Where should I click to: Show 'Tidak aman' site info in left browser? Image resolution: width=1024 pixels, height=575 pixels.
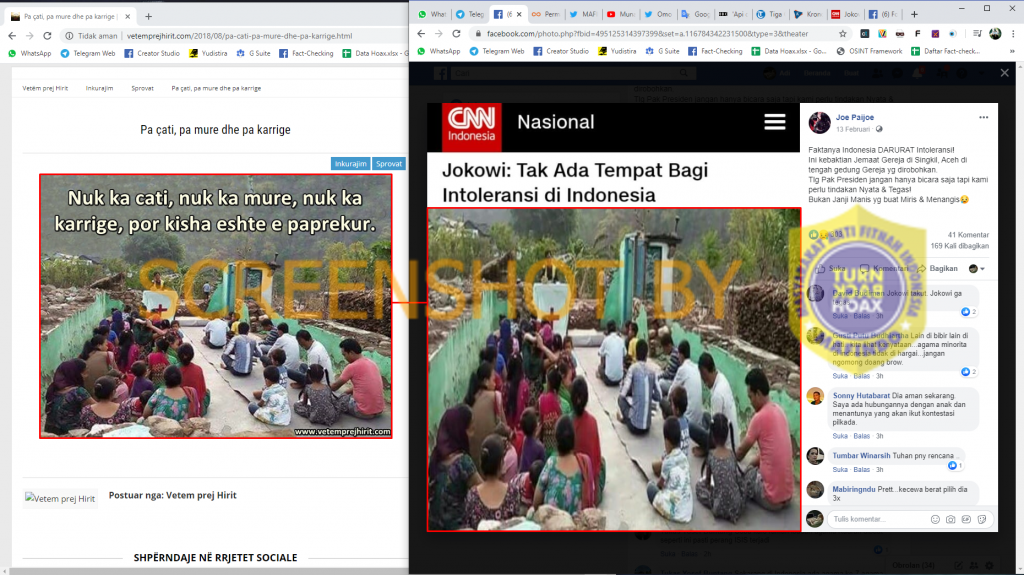(x=91, y=36)
